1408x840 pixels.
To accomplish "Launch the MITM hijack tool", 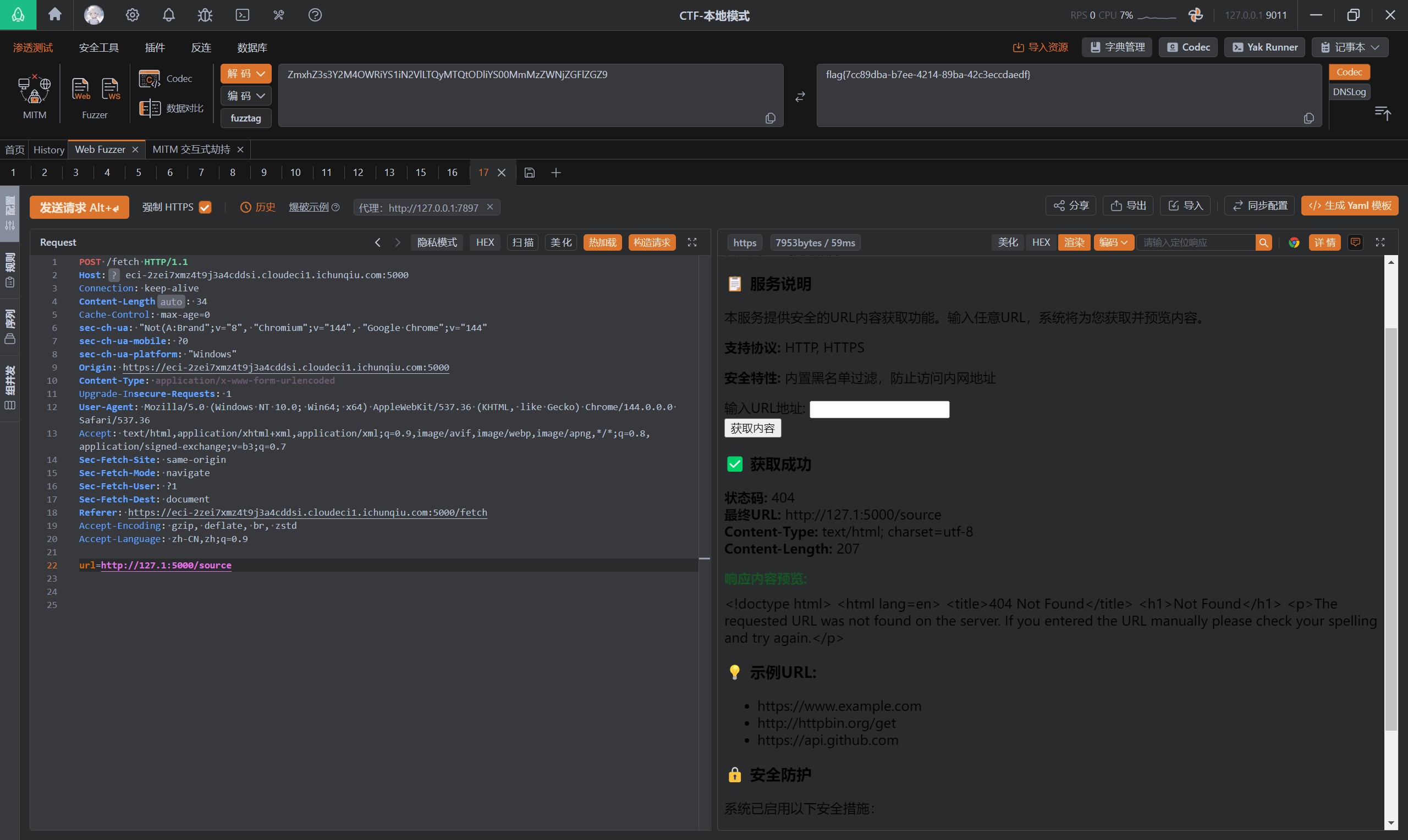I will [x=35, y=96].
